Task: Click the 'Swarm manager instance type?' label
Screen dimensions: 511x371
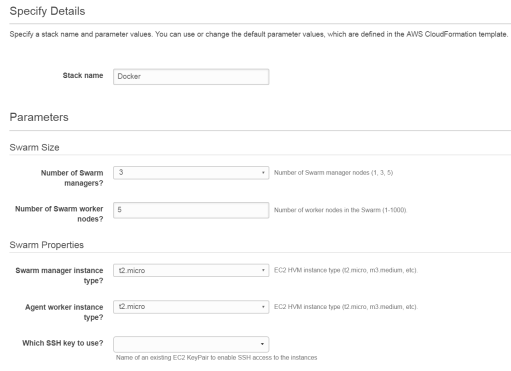Action: coord(59,275)
